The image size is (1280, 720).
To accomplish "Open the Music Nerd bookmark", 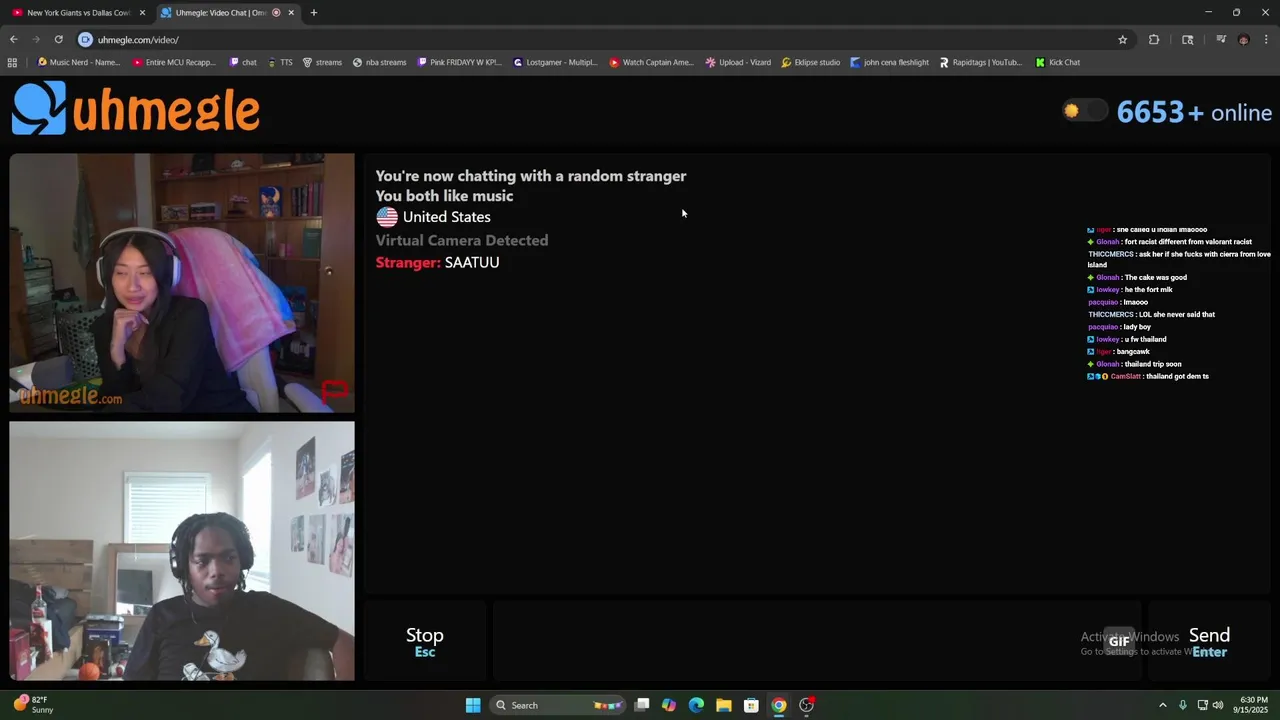I will 78,62.
